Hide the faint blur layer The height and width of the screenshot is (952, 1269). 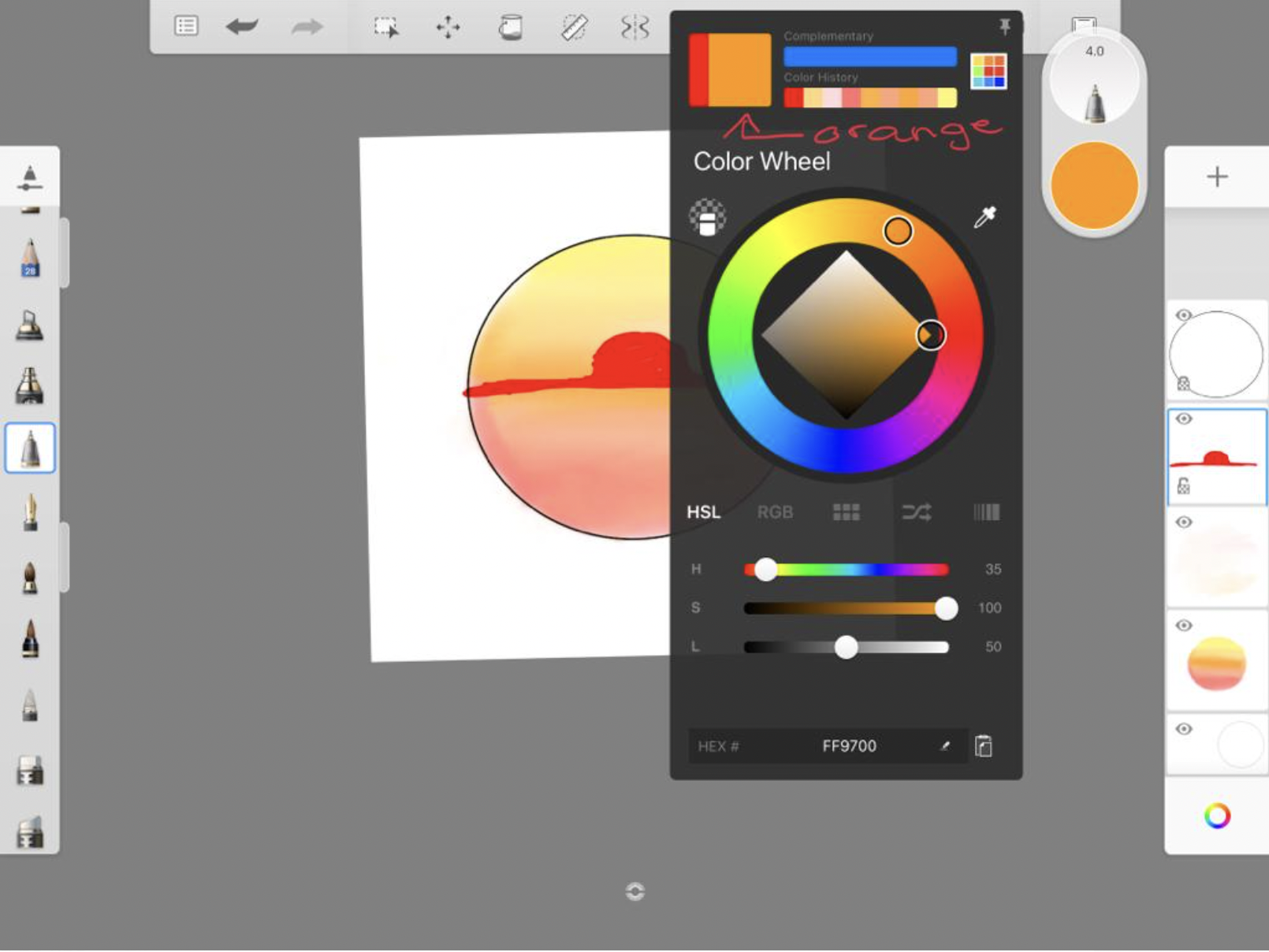tap(1184, 522)
